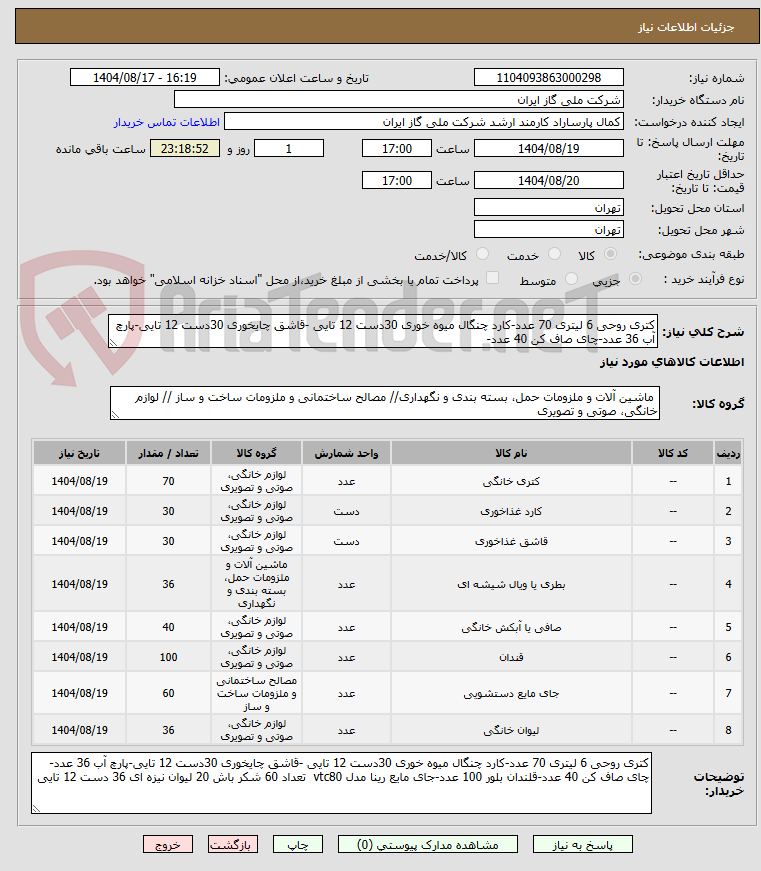Click the شماره نیاز number field

click(x=549, y=77)
